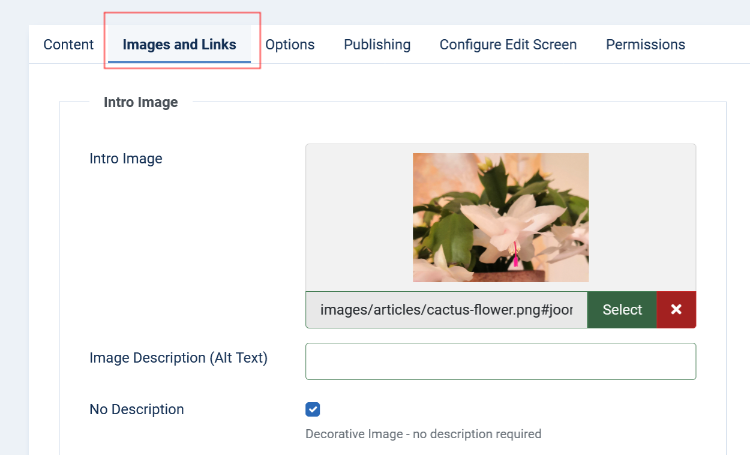Click the cactus flower preview thumbnail

point(500,217)
